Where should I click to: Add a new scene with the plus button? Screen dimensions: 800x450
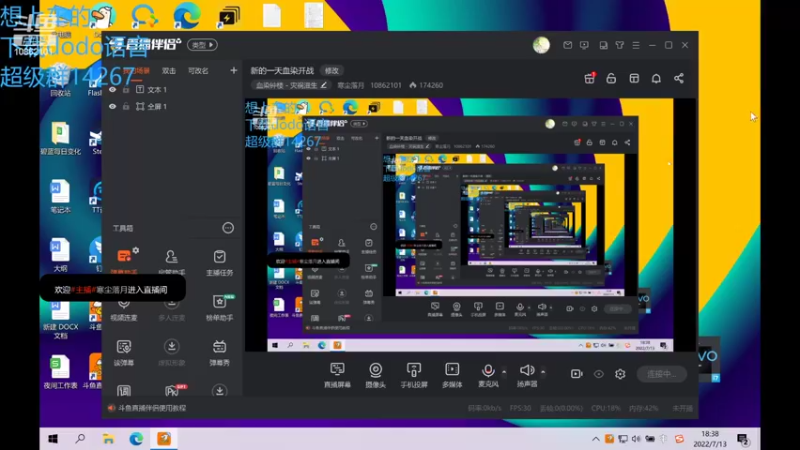coord(234,70)
